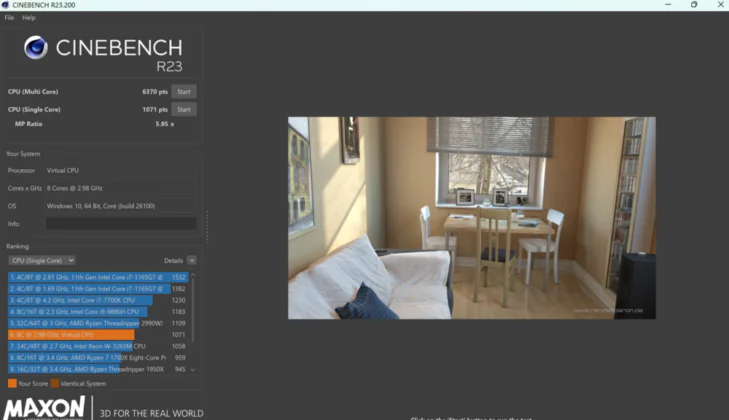Click the panel splitter handle dots
This screenshot has width=729, height=420.
[207, 227]
